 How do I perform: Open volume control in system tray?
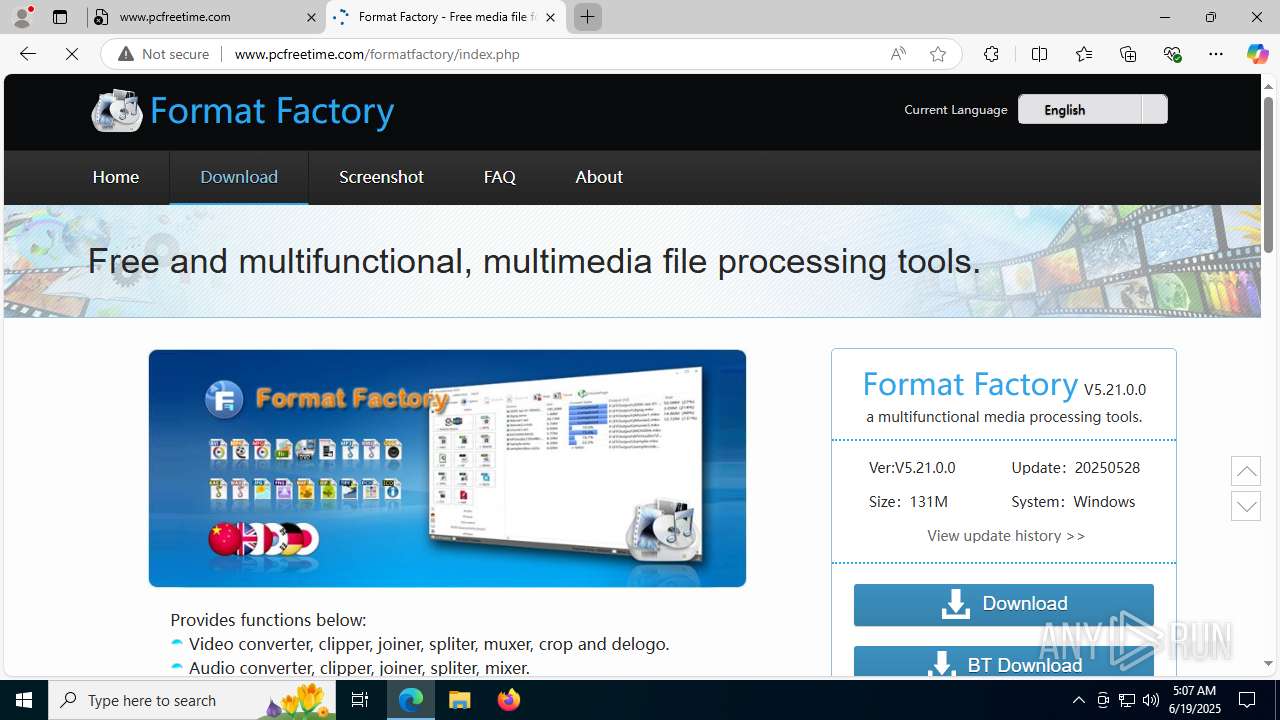[x=1151, y=700]
